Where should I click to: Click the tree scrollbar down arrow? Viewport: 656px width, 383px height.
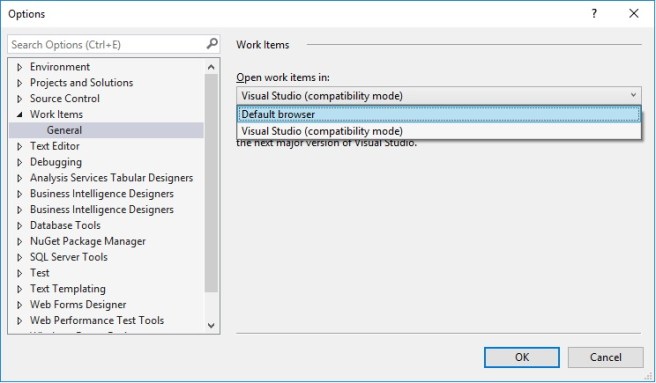point(211,325)
